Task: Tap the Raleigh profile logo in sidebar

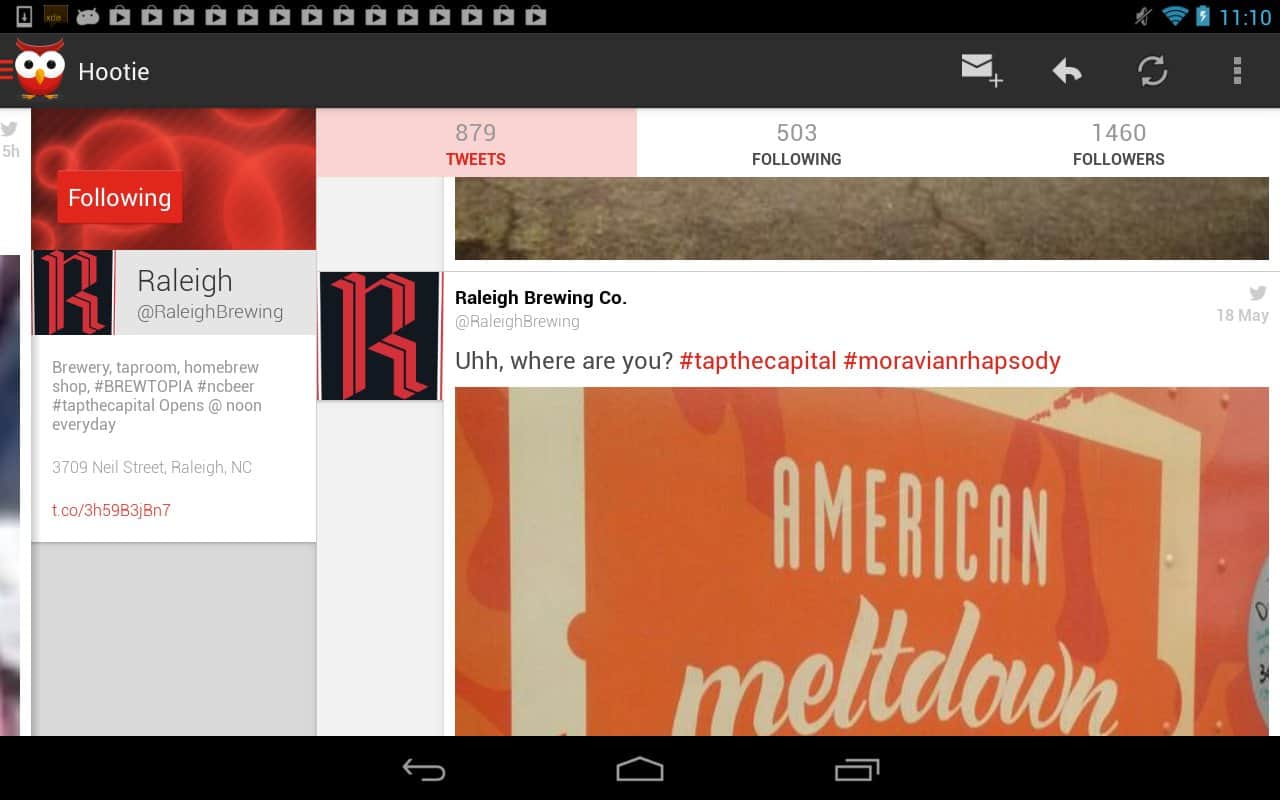Action: [x=73, y=292]
